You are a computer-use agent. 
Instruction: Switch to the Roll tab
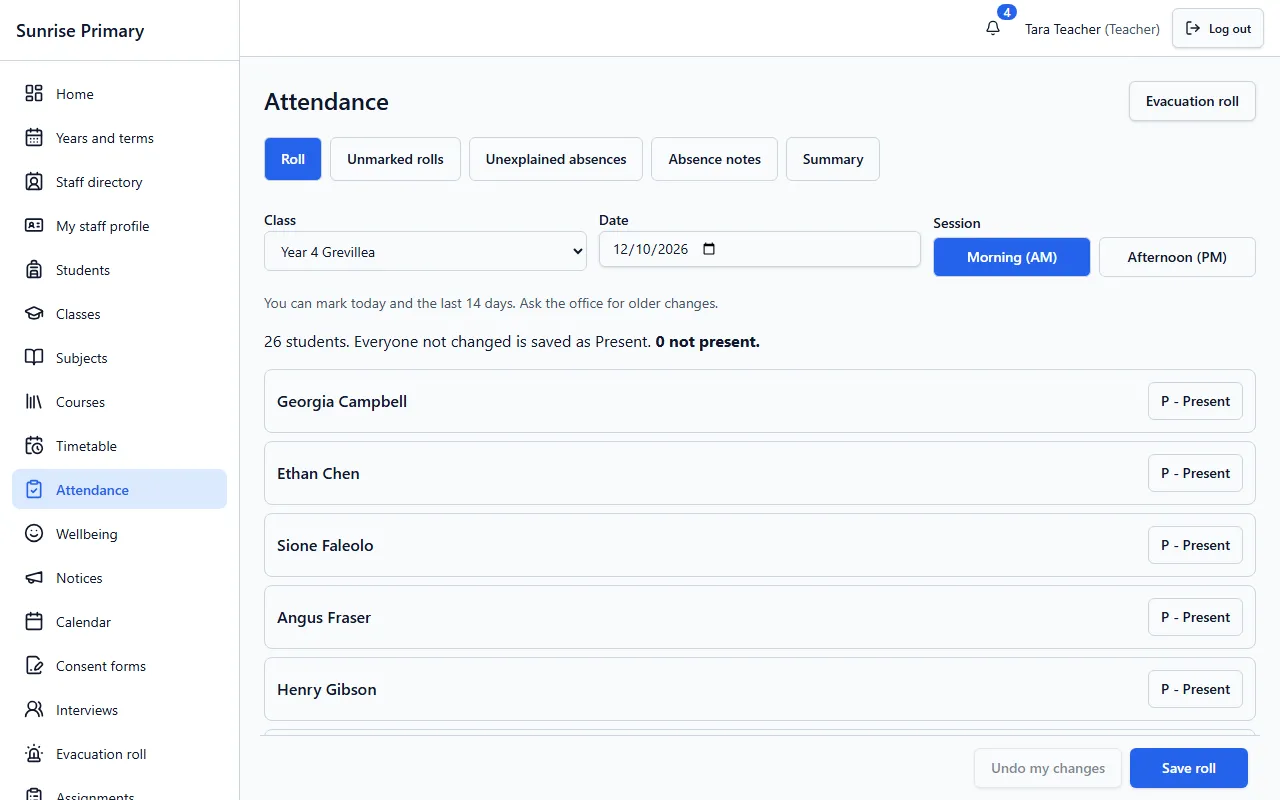[x=293, y=159]
